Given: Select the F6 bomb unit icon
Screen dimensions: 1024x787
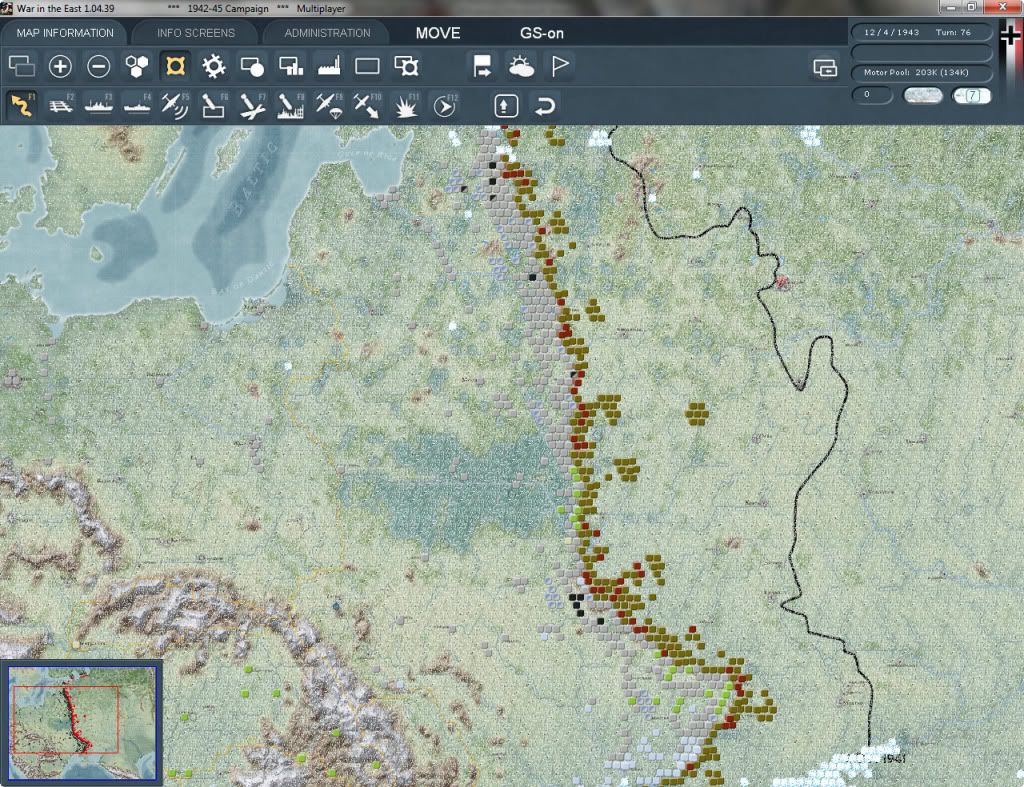Looking at the screenshot, I should tap(214, 105).
